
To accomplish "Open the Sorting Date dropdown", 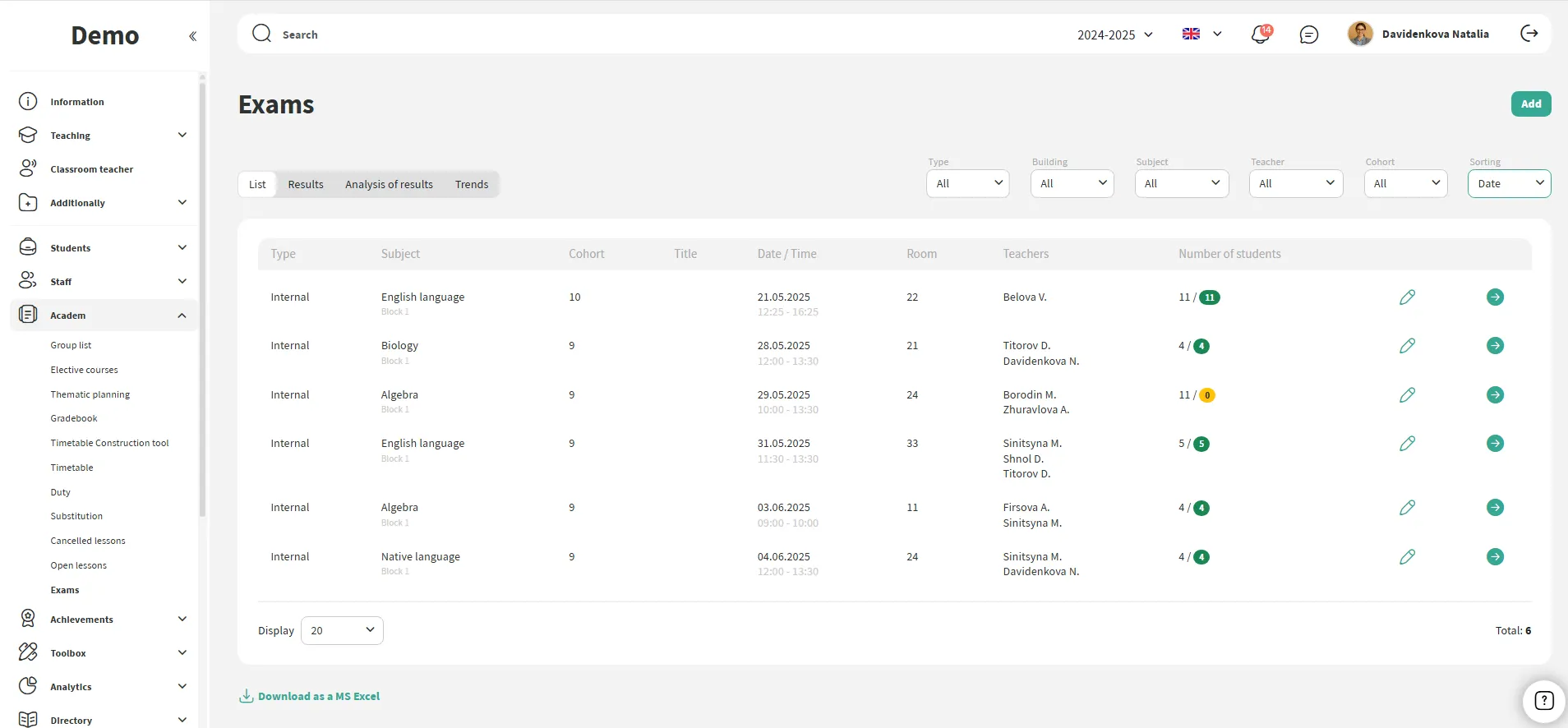I will click(x=1509, y=183).
